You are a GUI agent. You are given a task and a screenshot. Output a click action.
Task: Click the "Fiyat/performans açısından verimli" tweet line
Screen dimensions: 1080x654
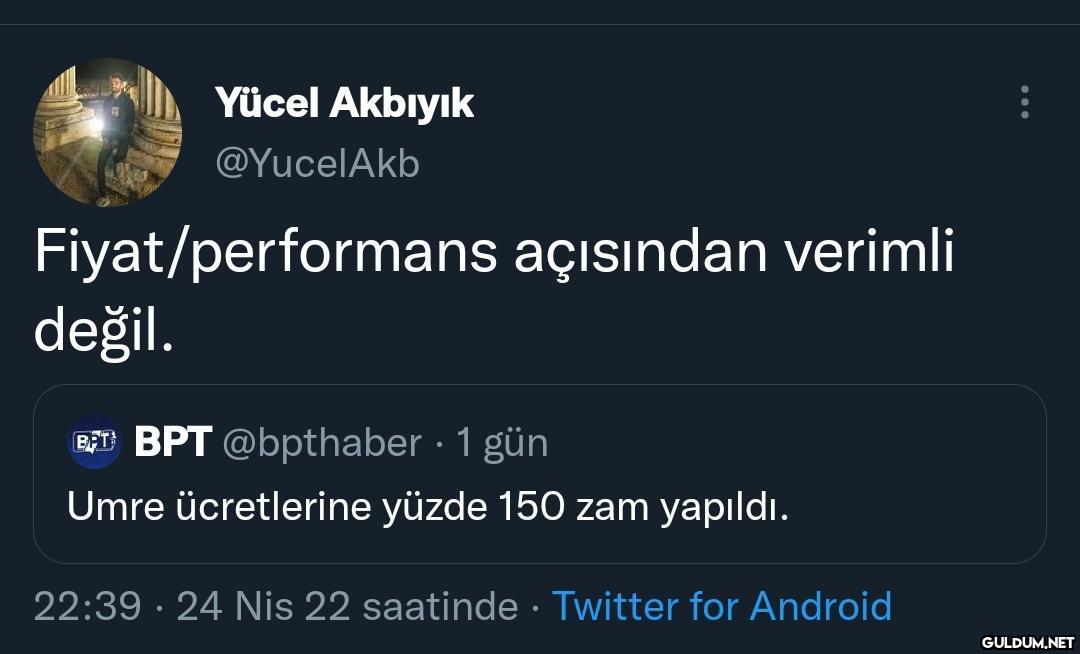point(494,254)
